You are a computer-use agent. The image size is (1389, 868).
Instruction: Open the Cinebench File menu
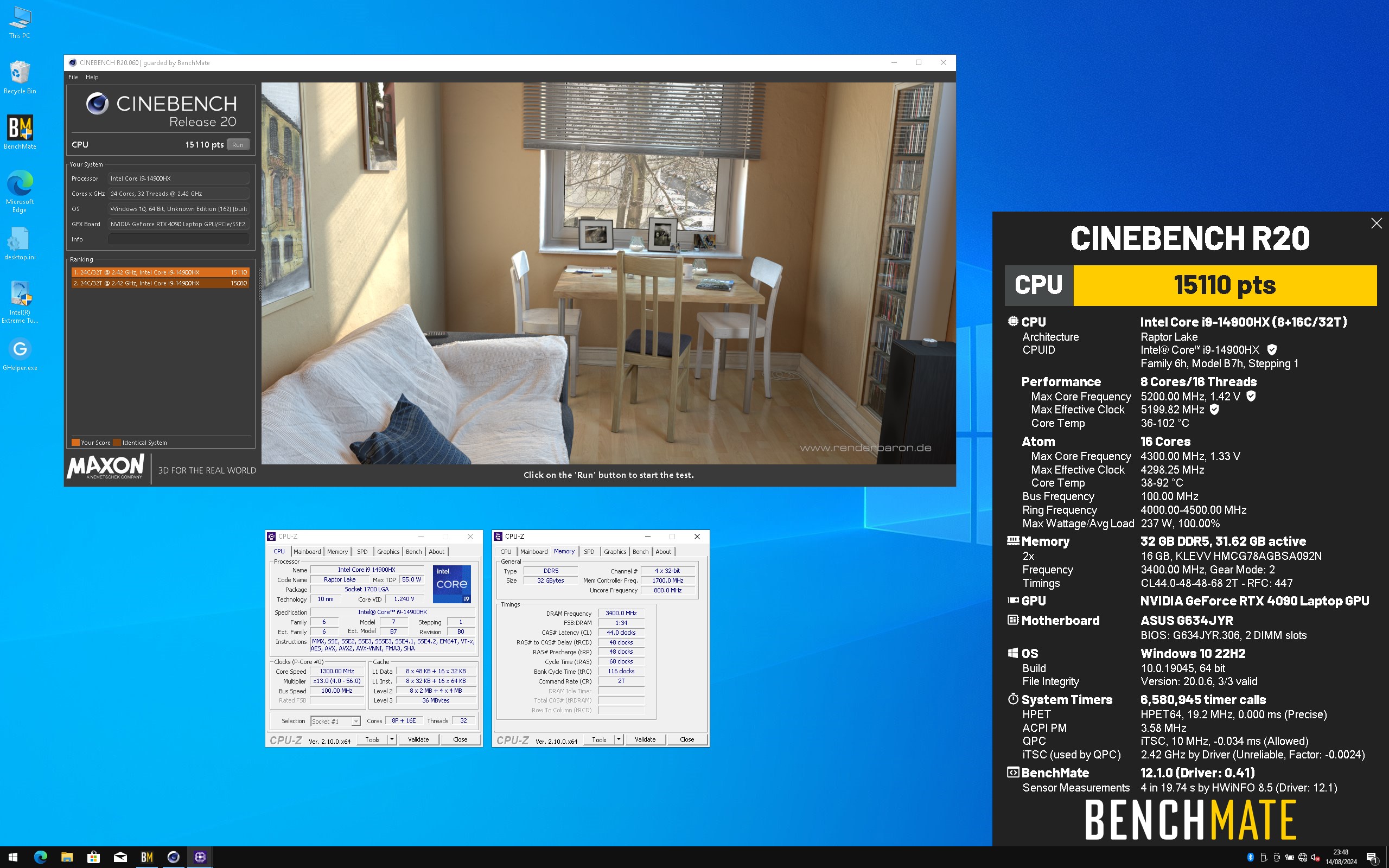(x=73, y=77)
